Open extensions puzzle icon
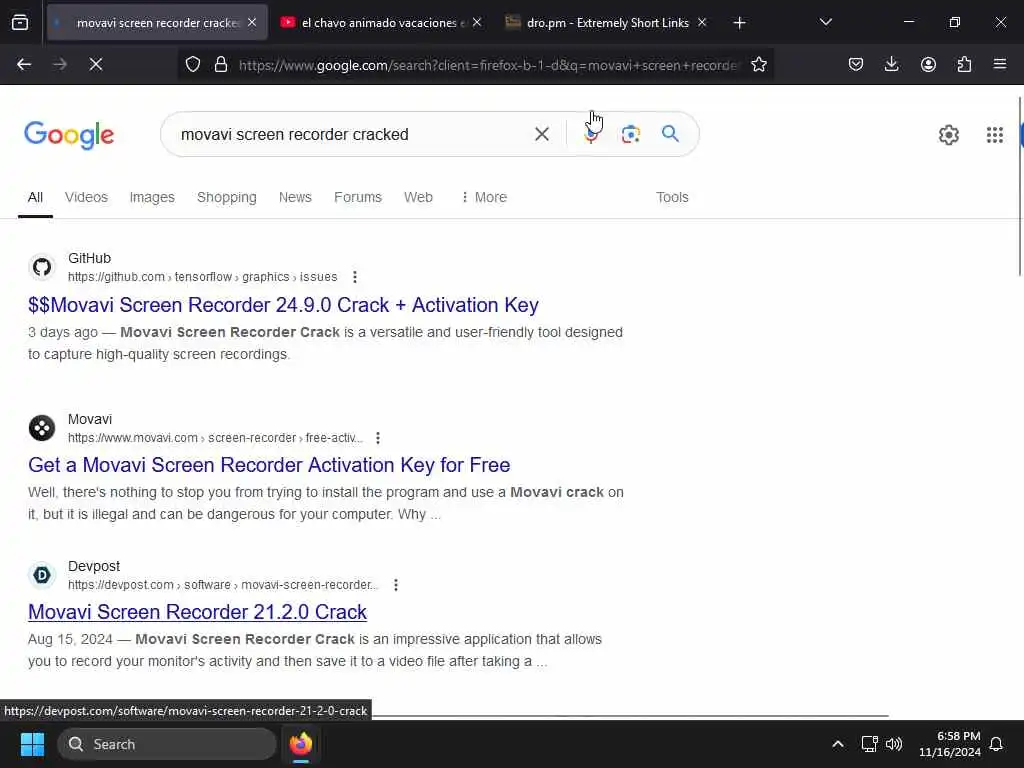This screenshot has width=1024, height=768. 964,65
